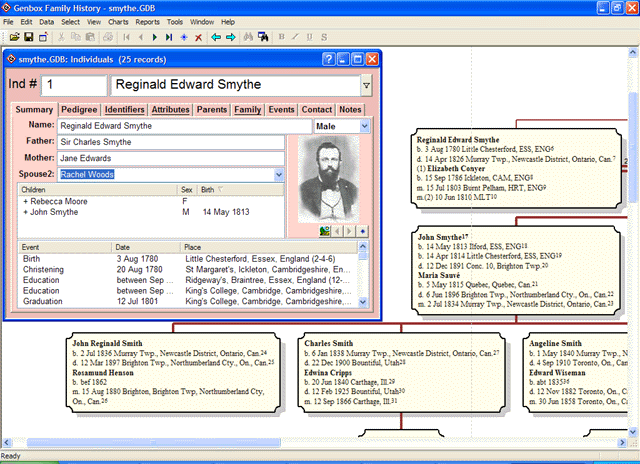Screen dimensions: 640x464
Task: Switch to the Attributes tab
Action: [x=171, y=109]
